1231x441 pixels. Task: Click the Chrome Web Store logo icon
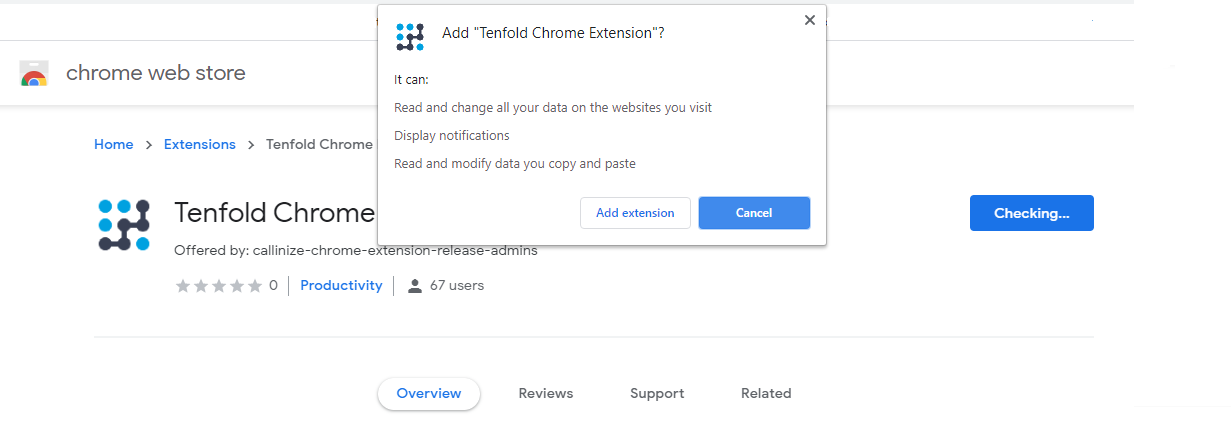(34, 74)
